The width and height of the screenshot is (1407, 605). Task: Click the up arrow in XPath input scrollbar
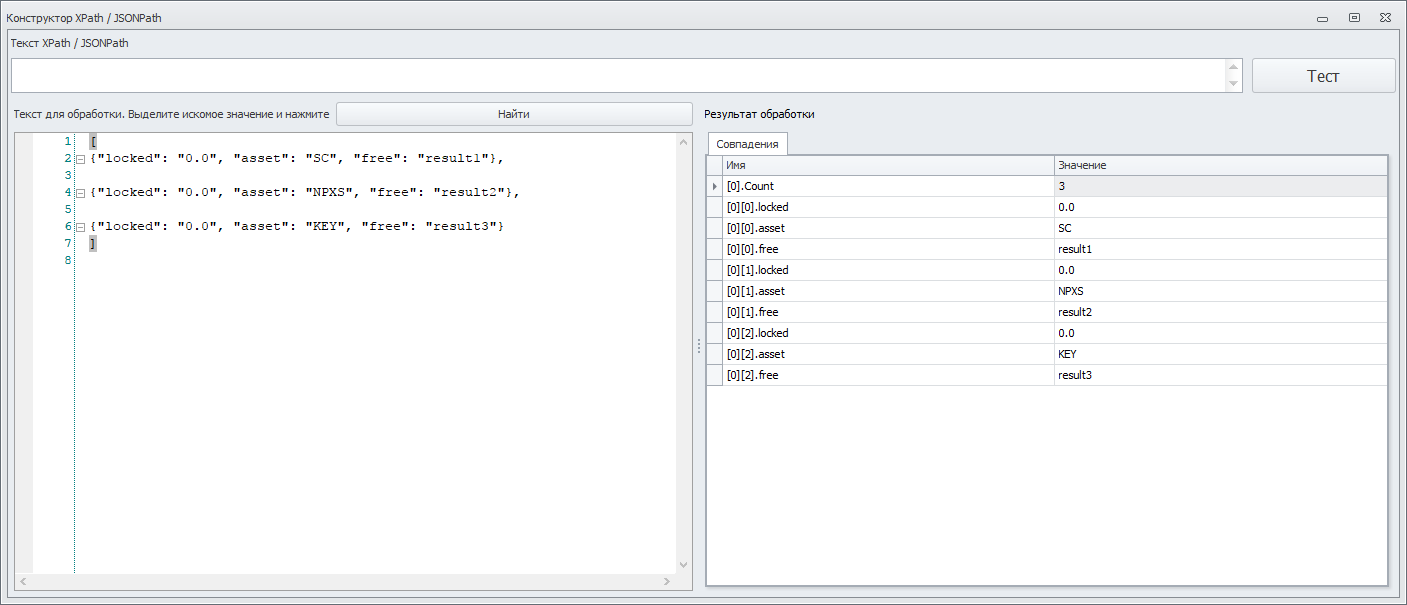1234,67
